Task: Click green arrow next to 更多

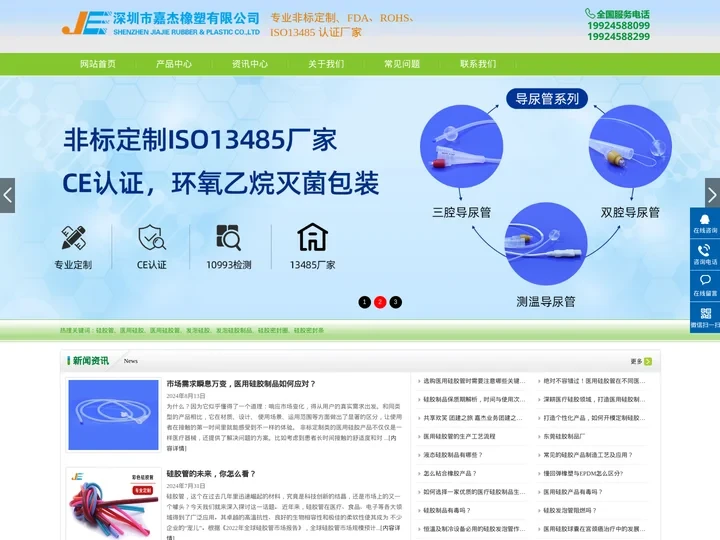Action: coord(648,361)
